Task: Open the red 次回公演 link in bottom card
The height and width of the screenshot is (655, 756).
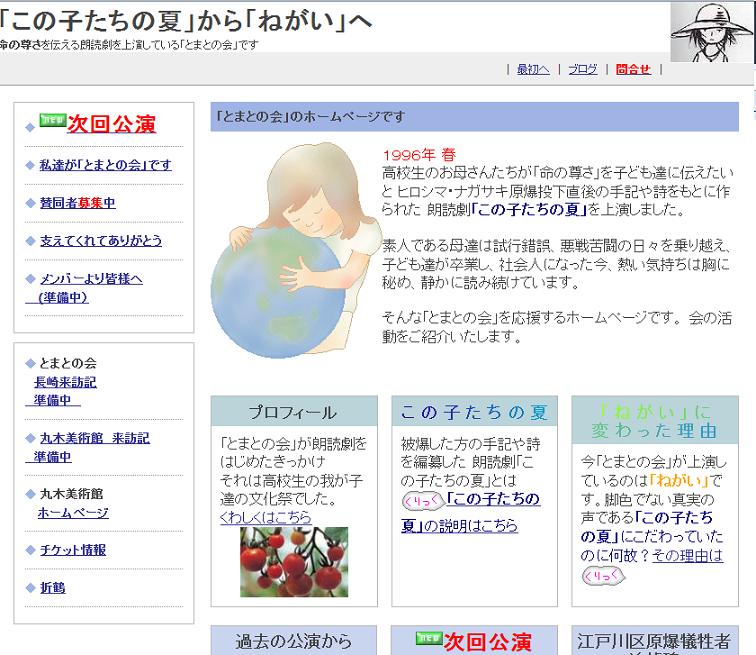Action: coord(487,642)
